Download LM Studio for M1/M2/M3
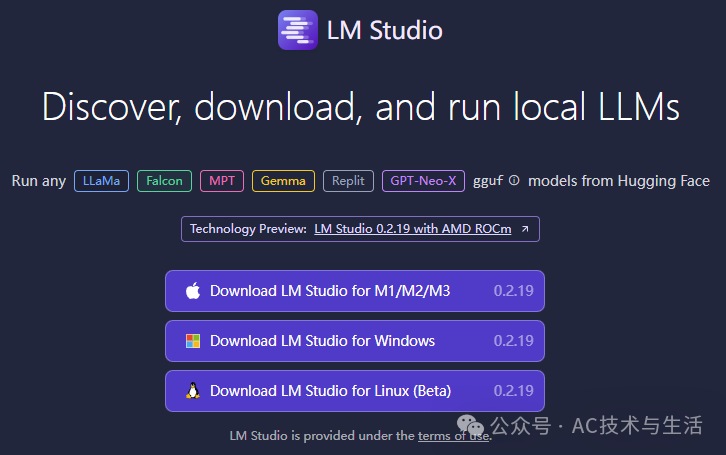Image resolution: width=726 pixels, height=455 pixels. [x=355, y=291]
